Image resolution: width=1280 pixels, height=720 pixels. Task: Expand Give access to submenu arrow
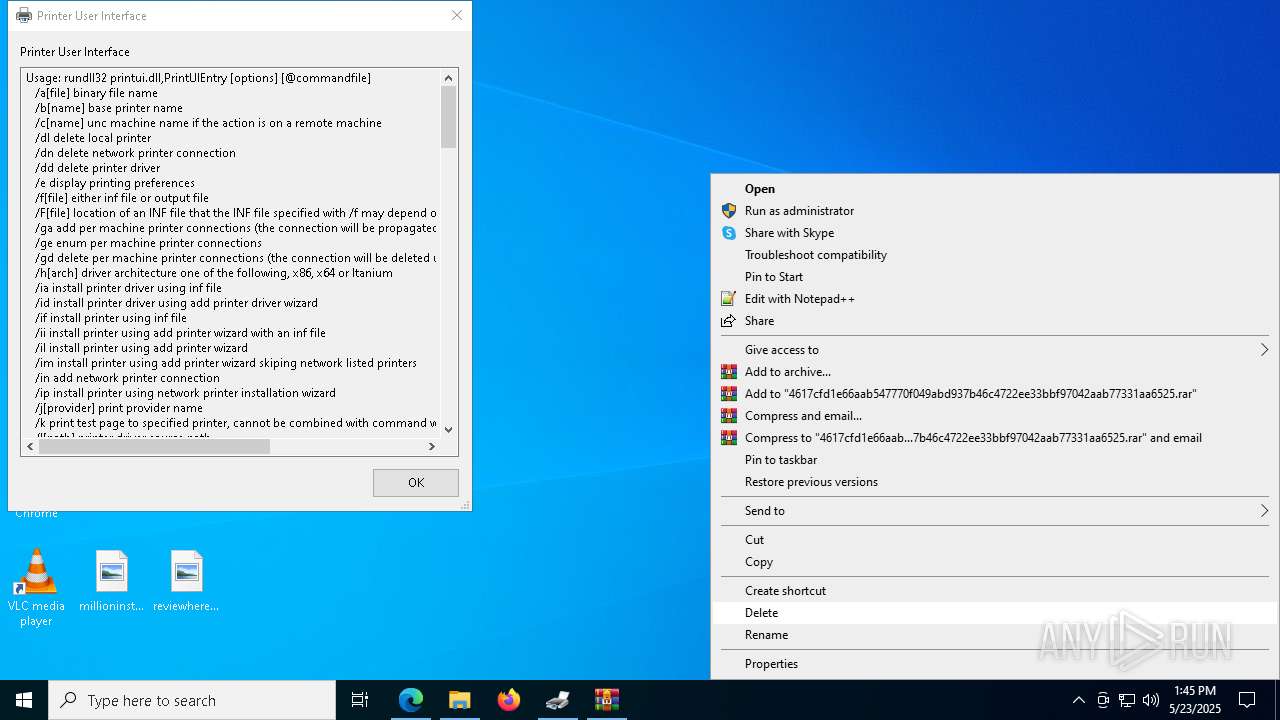pyautogui.click(x=1264, y=350)
